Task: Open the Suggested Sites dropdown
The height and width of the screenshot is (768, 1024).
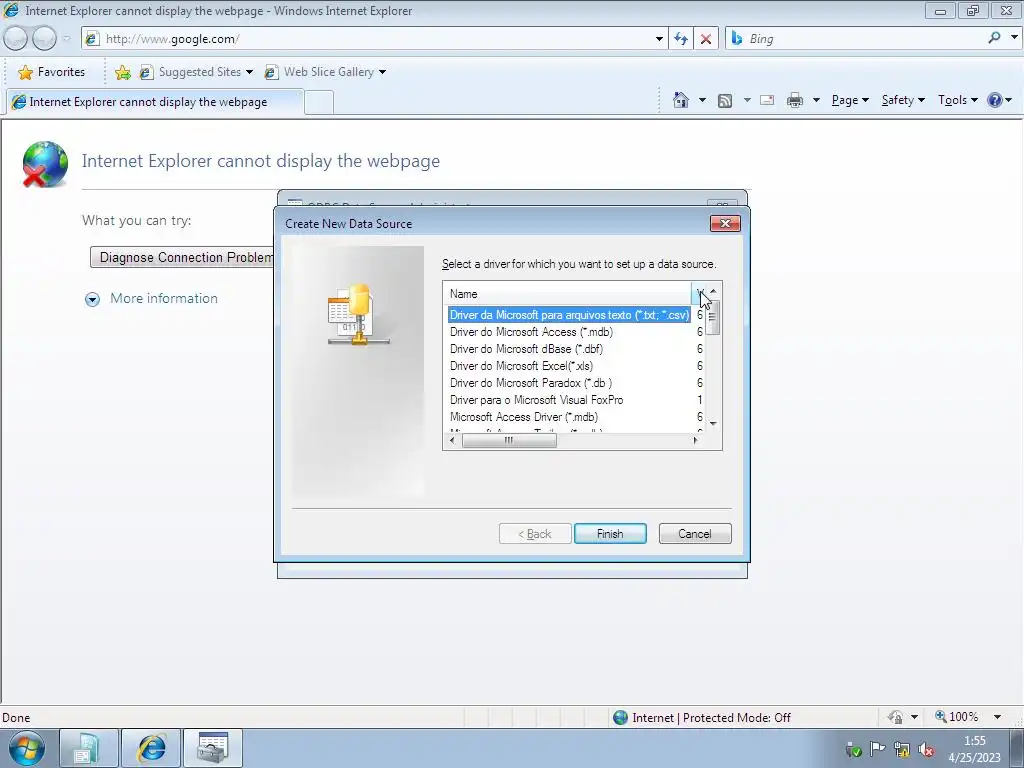Action: point(249,72)
